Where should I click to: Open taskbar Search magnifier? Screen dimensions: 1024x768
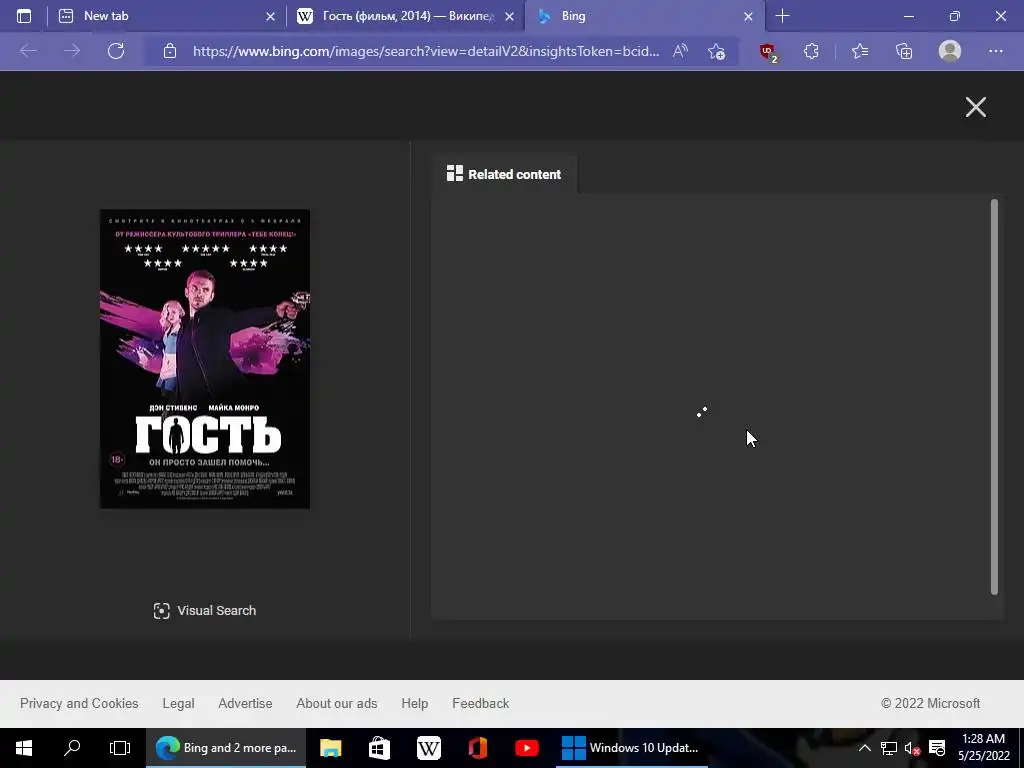pyautogui.click(x=72, y=748)
